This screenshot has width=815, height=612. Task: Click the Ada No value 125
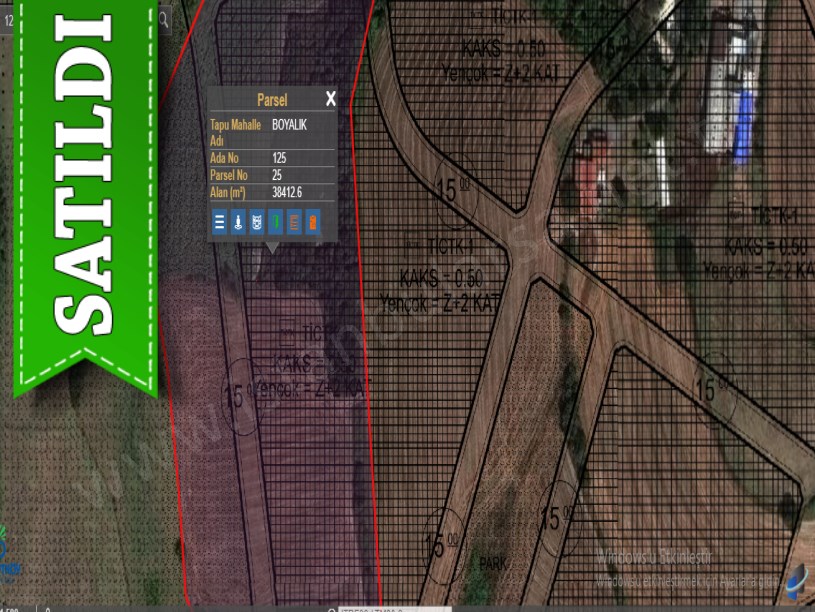click(279, 158)
